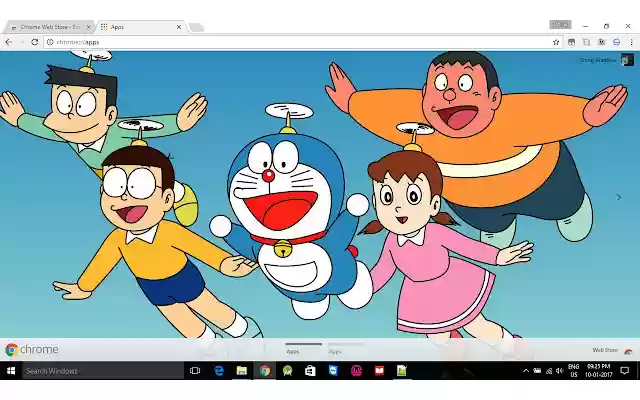Reload the chrome://apps page

[35, 42]
